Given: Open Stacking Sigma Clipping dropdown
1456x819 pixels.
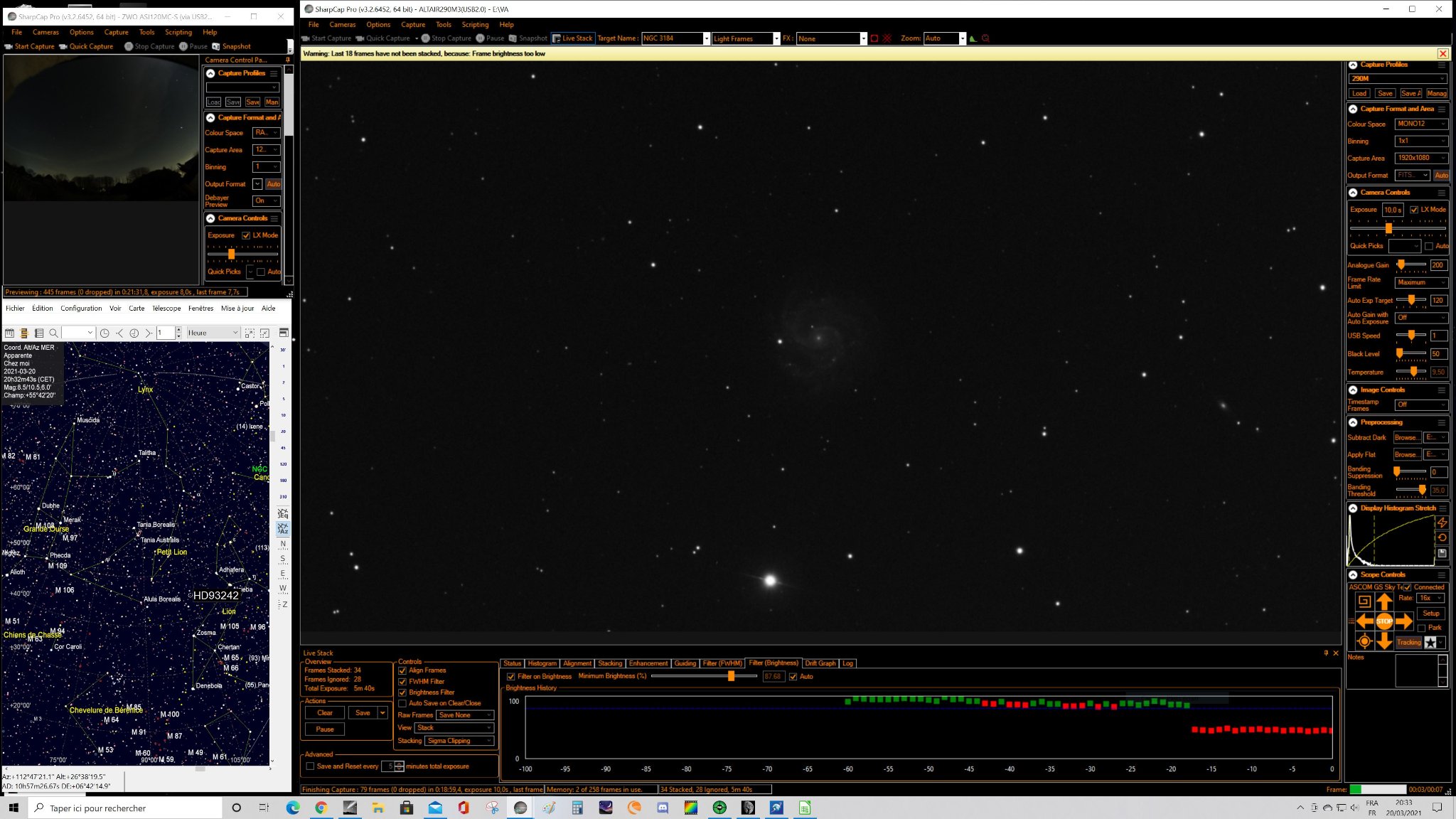Looking at the screenshot, I should pos(459,741).
